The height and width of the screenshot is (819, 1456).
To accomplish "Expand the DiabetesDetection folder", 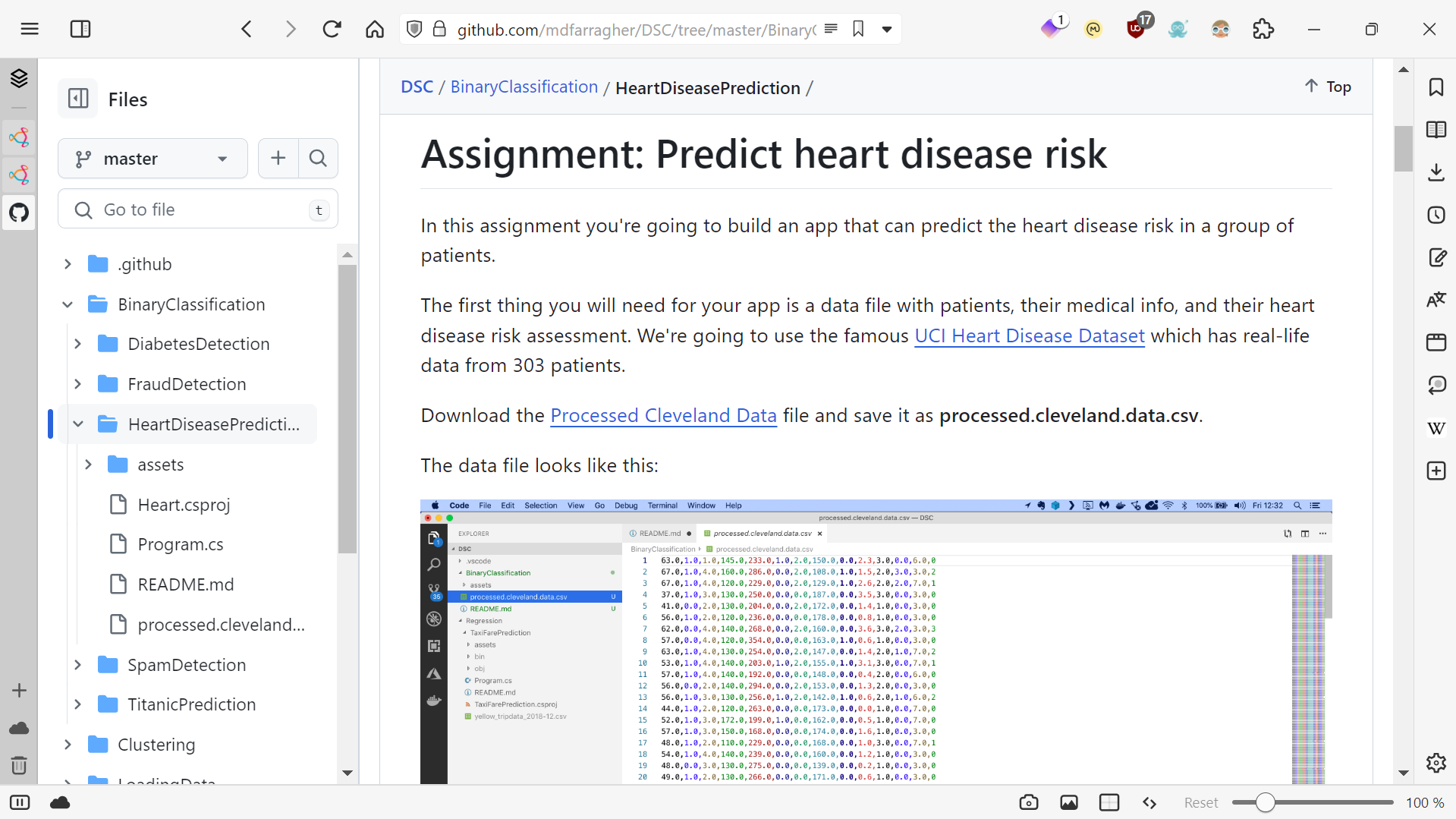I will tap(78, 344).
